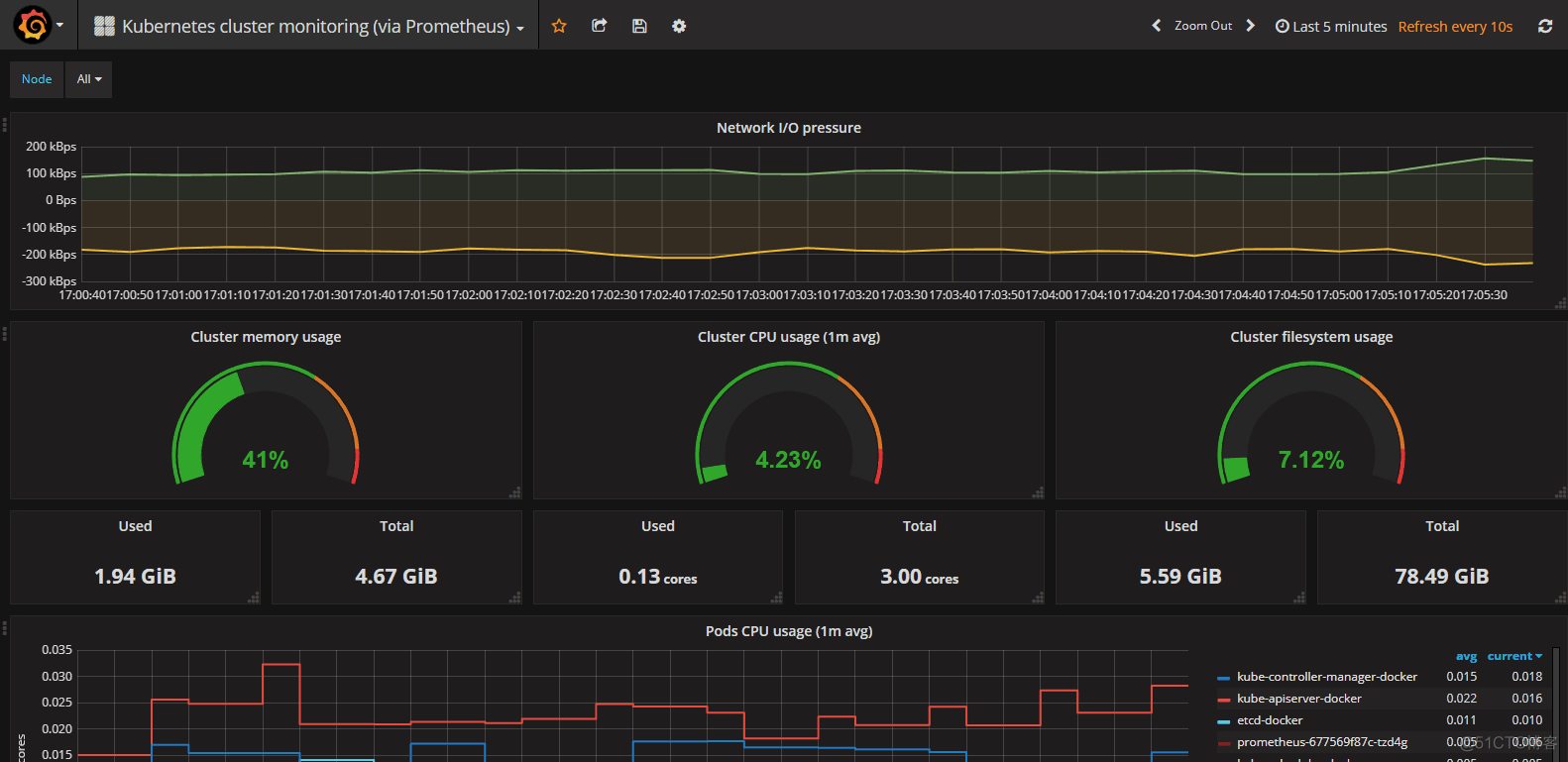Viewport: 1568px width, 762px height.
Task: Open Cluster filesystem usage panel title menu
Action: click(1311, 337)
